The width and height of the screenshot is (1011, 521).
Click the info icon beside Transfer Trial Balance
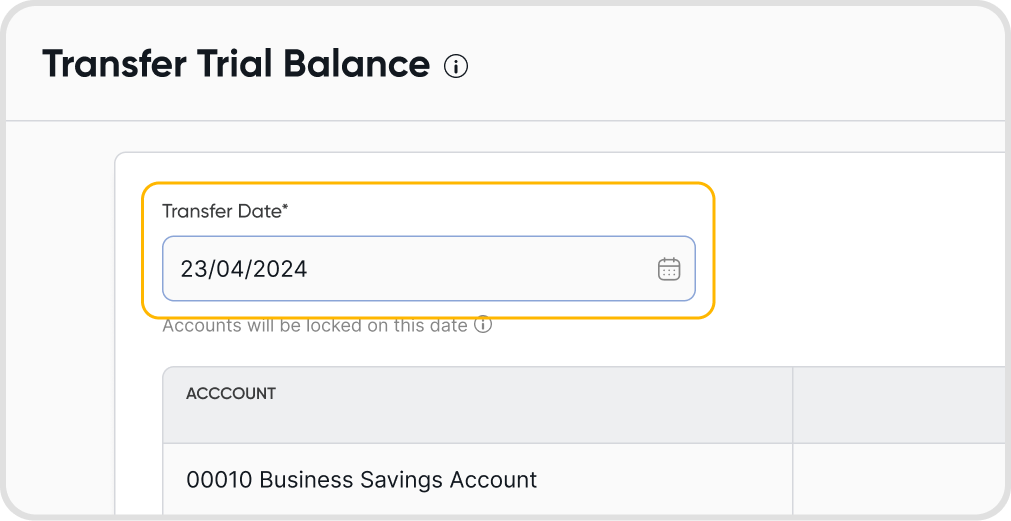(x=456, y=67)
